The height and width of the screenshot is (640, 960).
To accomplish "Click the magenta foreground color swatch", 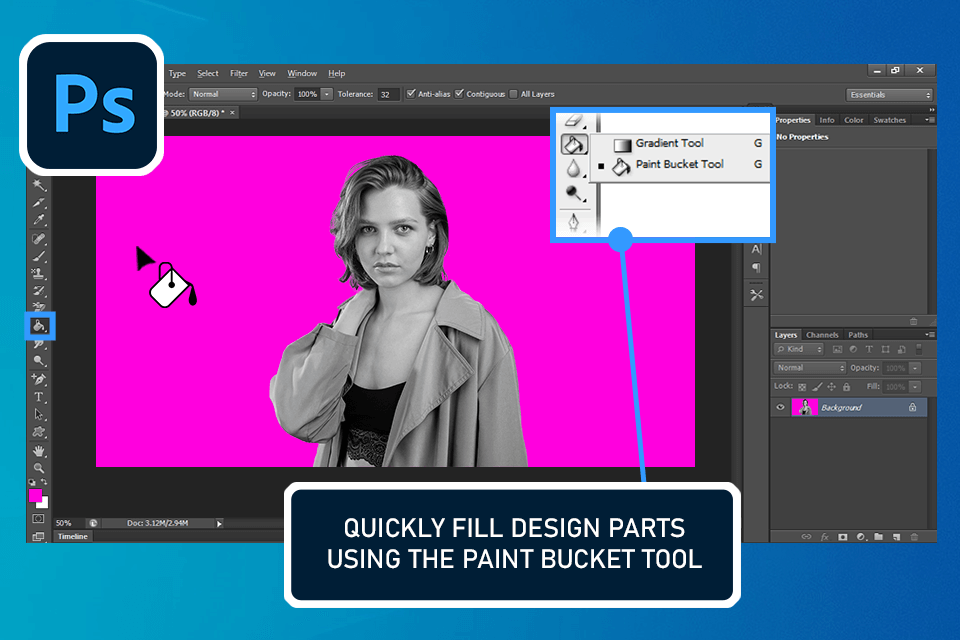I will pyautogui.click(x=35, y=495).
